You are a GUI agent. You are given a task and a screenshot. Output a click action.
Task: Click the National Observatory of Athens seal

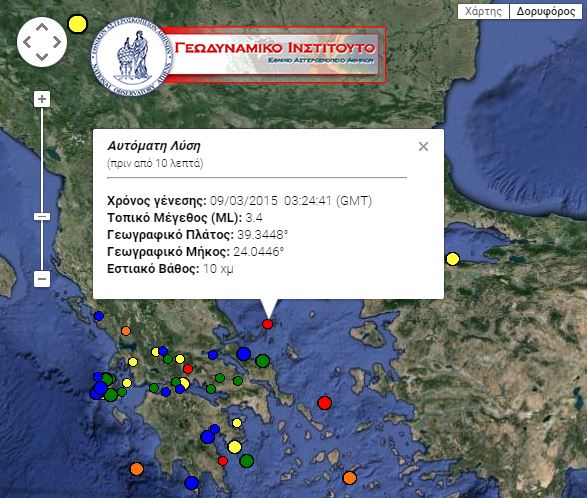click(131, 57)
